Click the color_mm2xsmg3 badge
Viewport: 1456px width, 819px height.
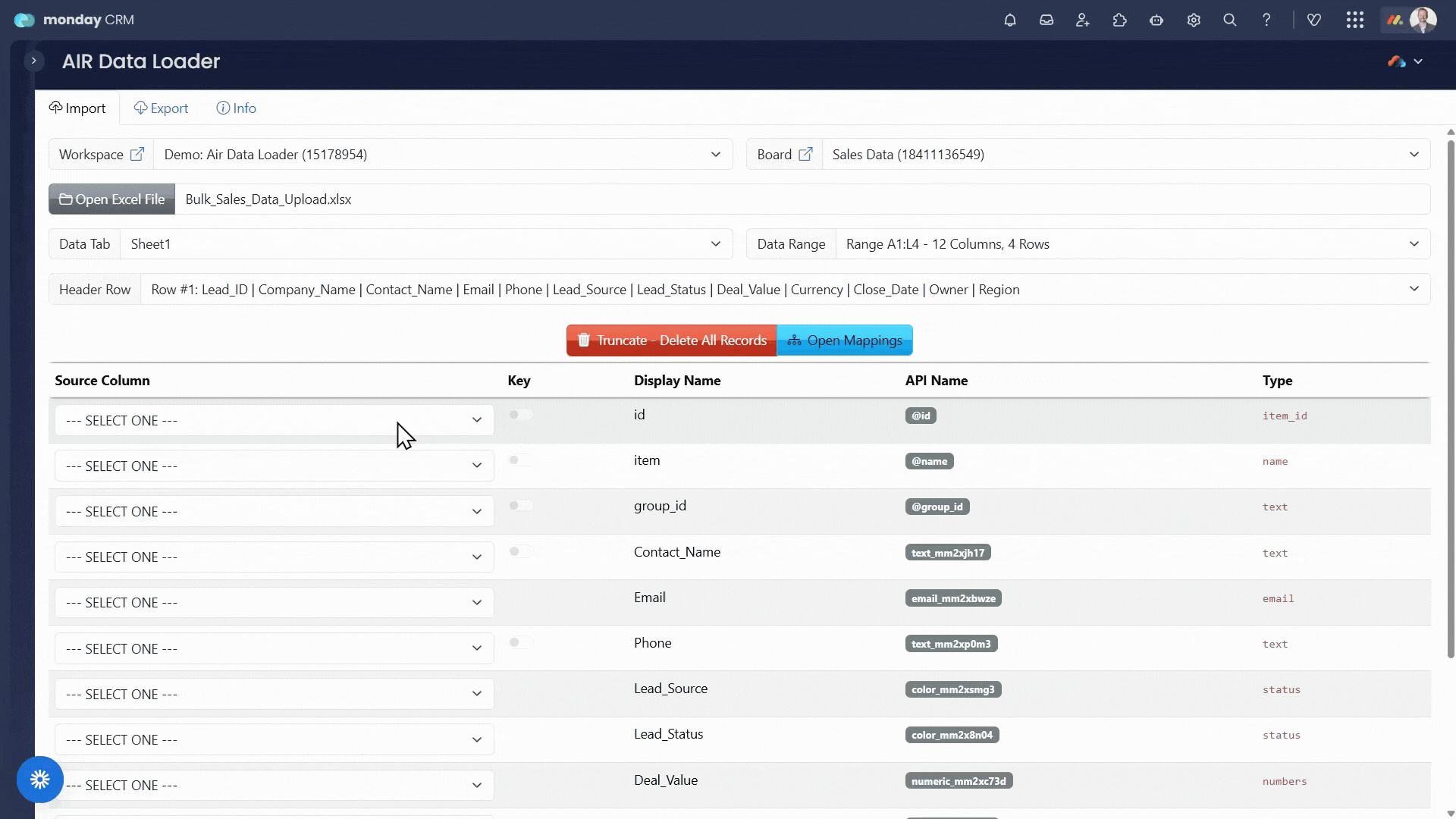click(x=953, y=689)
